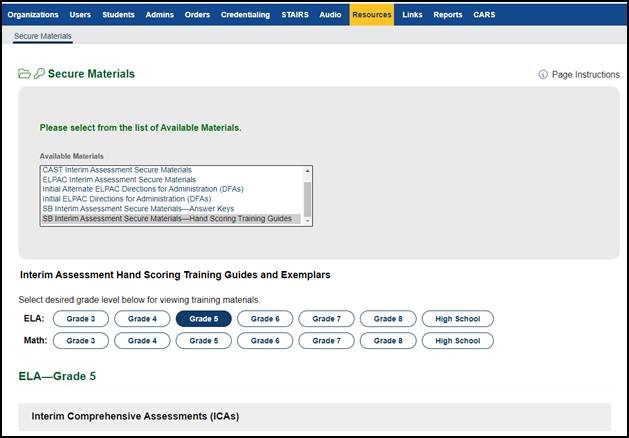The width and height of the screenshot is (629, 438).
Task: Choose ELA Grade 3 button
Action: tap(81, 319)
